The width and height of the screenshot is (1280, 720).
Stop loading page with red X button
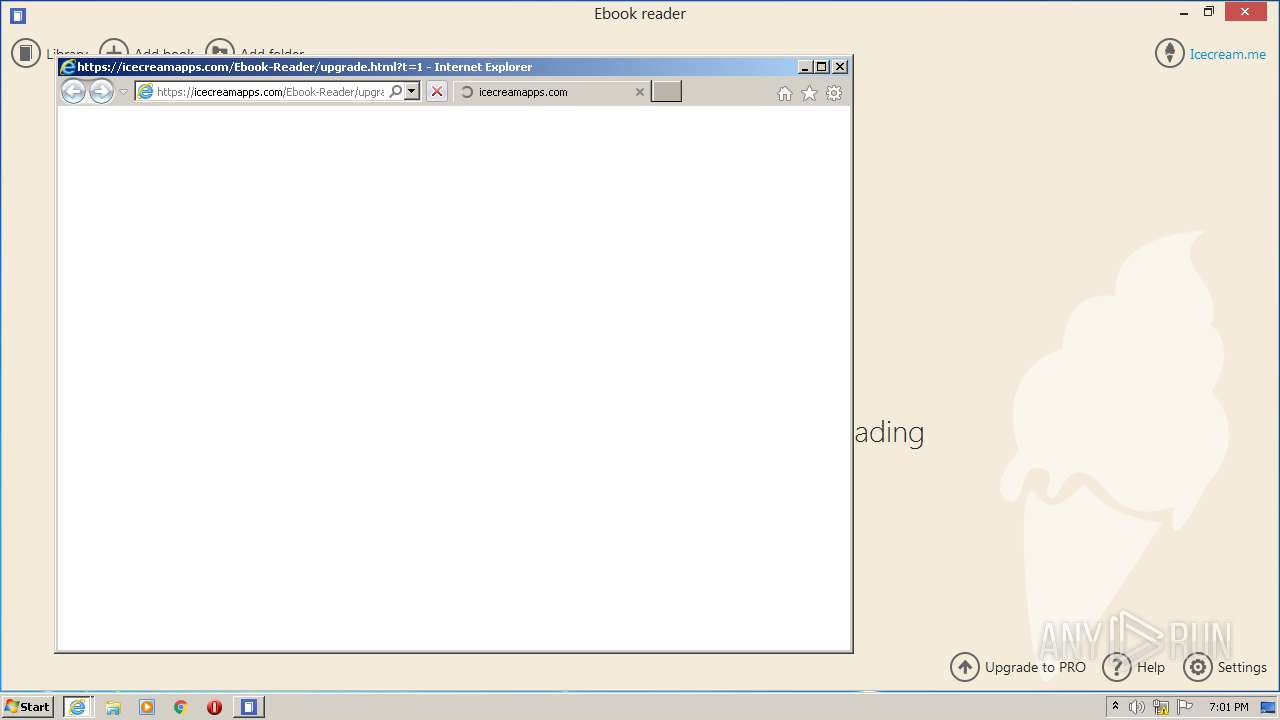437,92
